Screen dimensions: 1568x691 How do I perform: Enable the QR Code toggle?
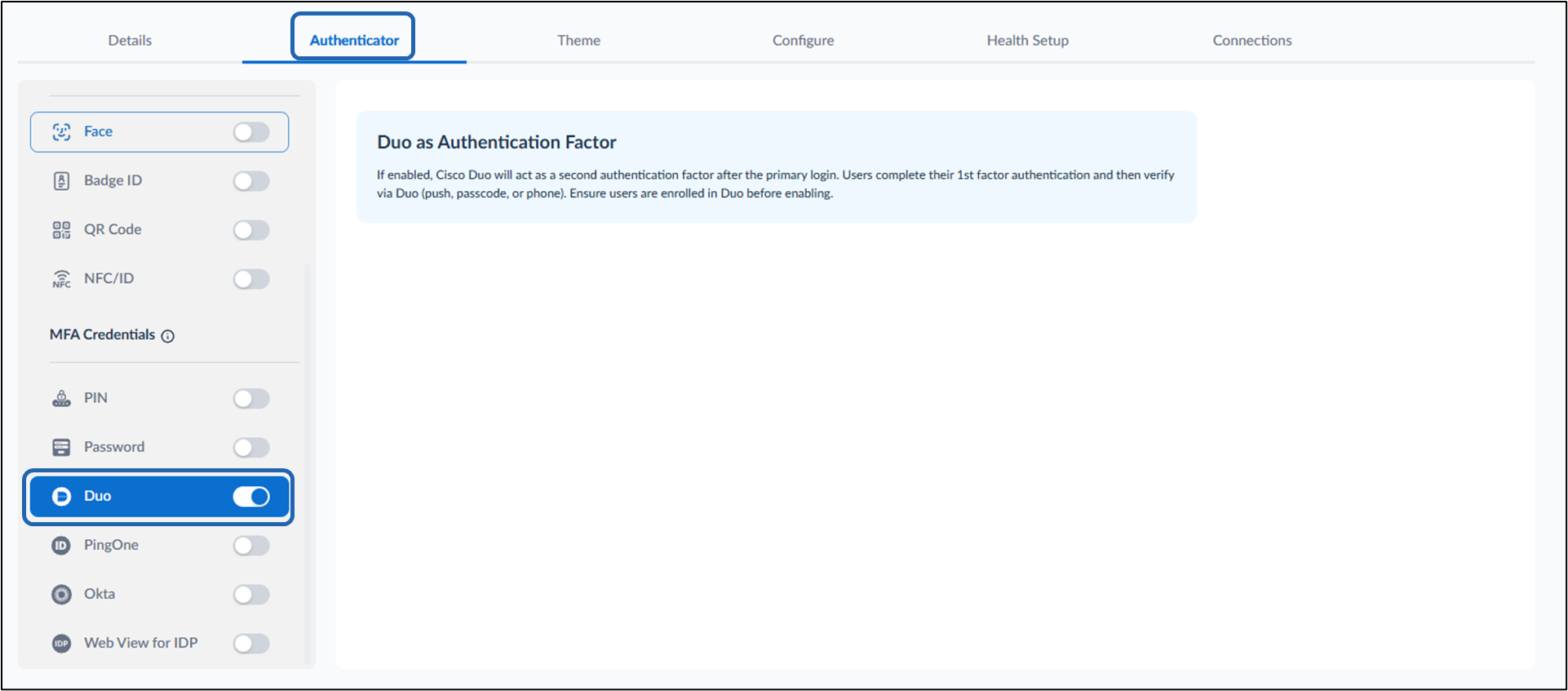pyautogui.click(x=251, y=230)
